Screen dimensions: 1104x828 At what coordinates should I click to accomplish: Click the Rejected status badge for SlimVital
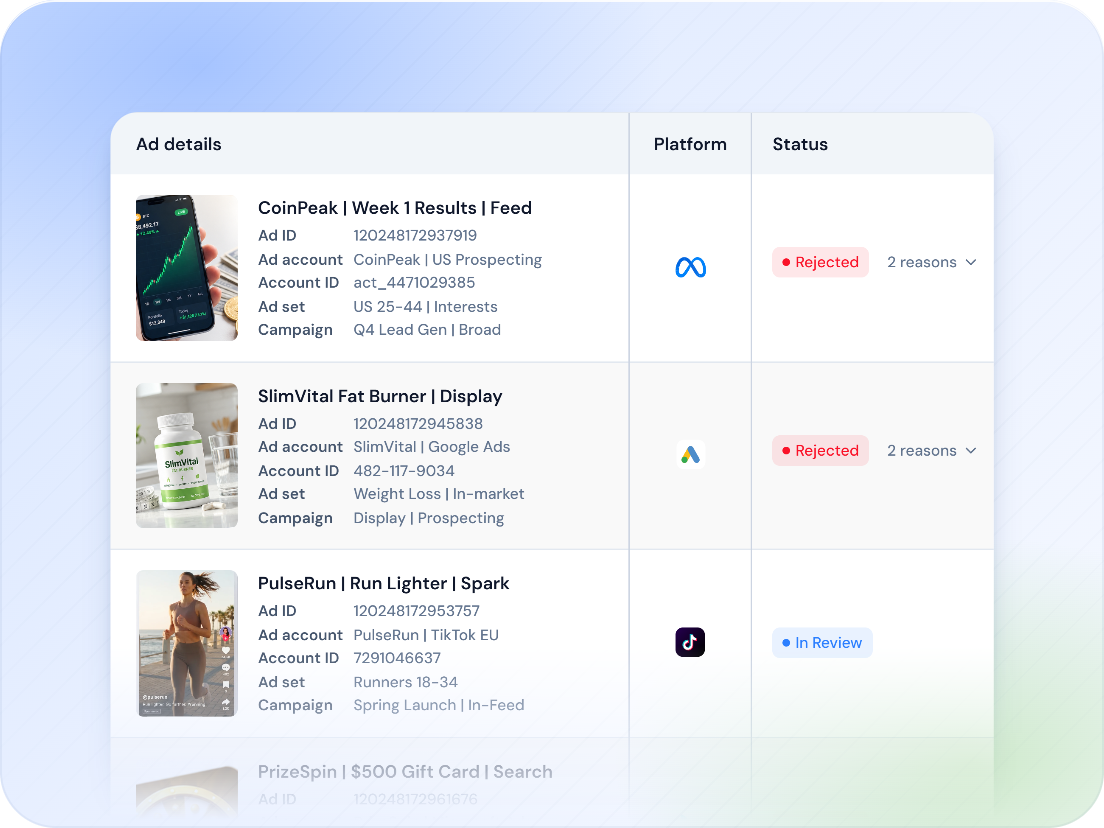click(x=820, y=451)
